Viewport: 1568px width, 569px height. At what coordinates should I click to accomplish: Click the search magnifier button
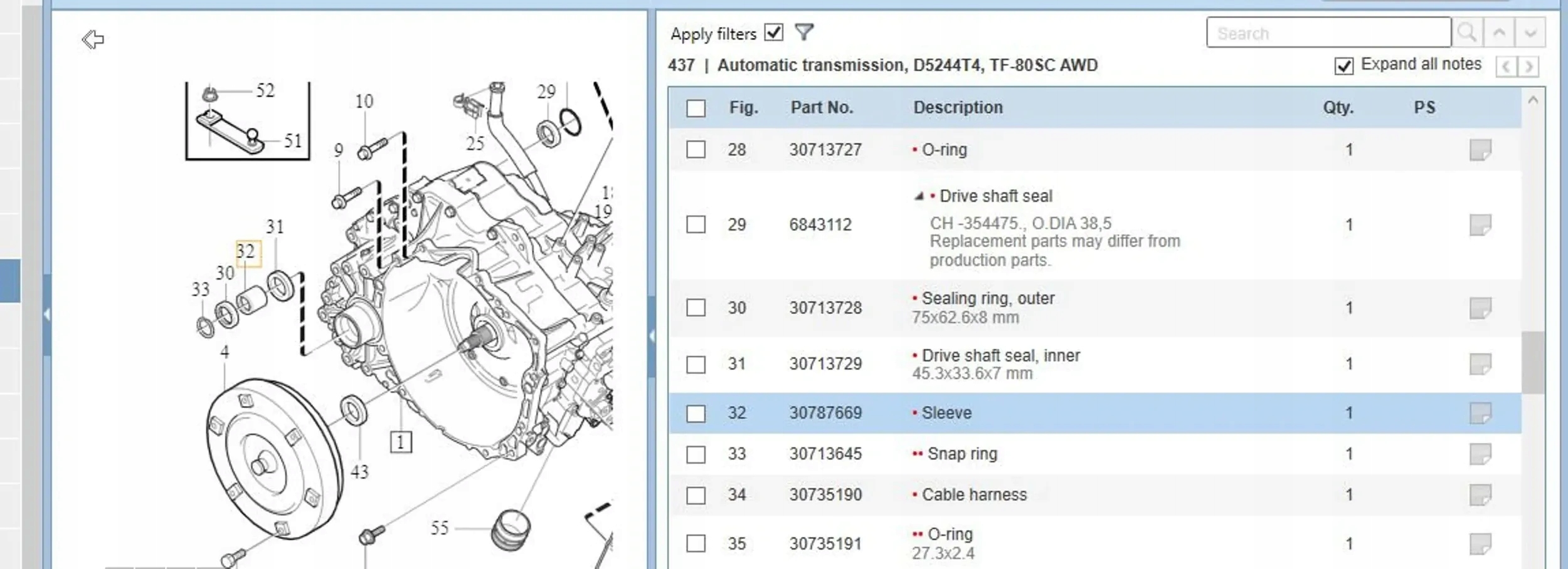click(1467, 33)
